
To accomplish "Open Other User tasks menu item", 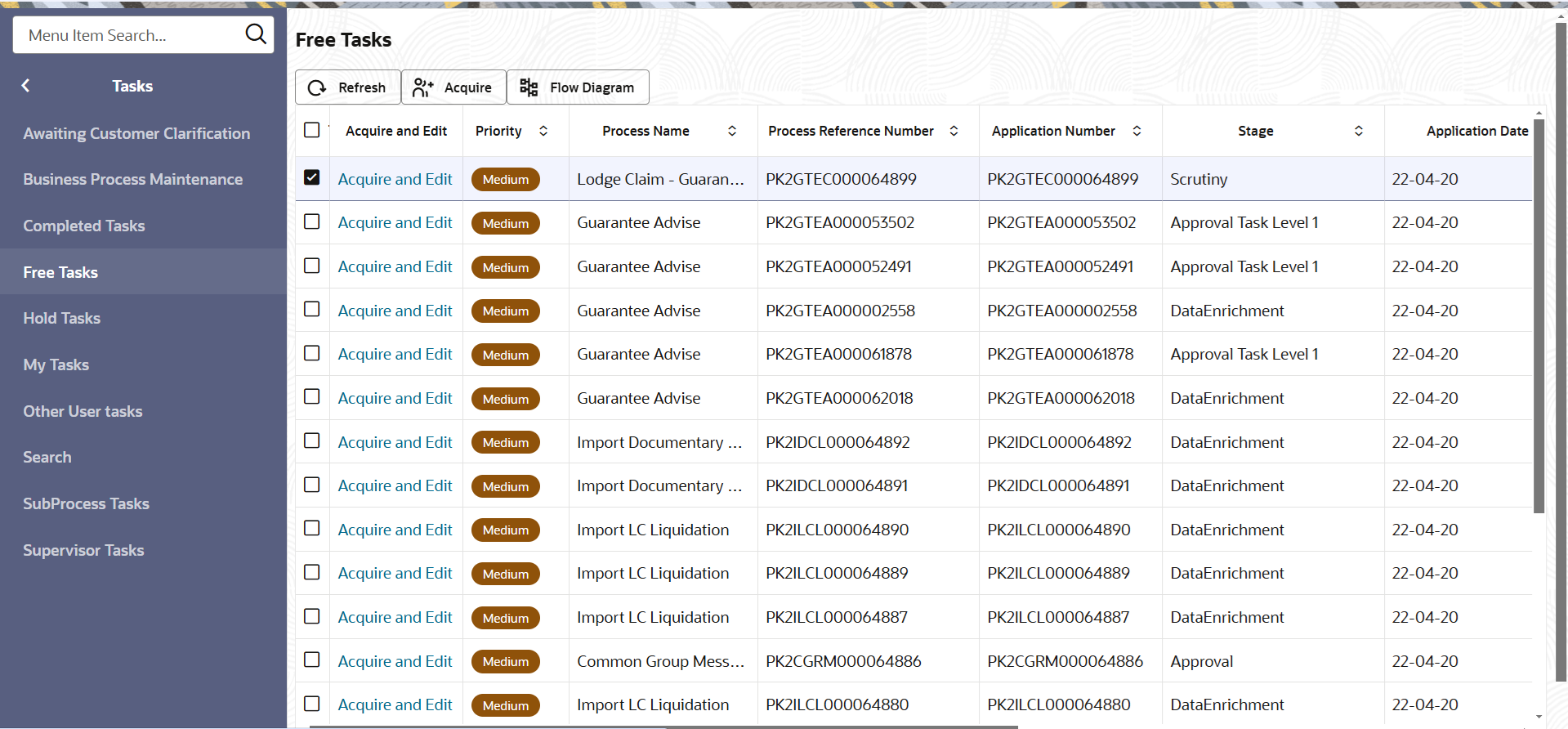I will click(83, 411).
